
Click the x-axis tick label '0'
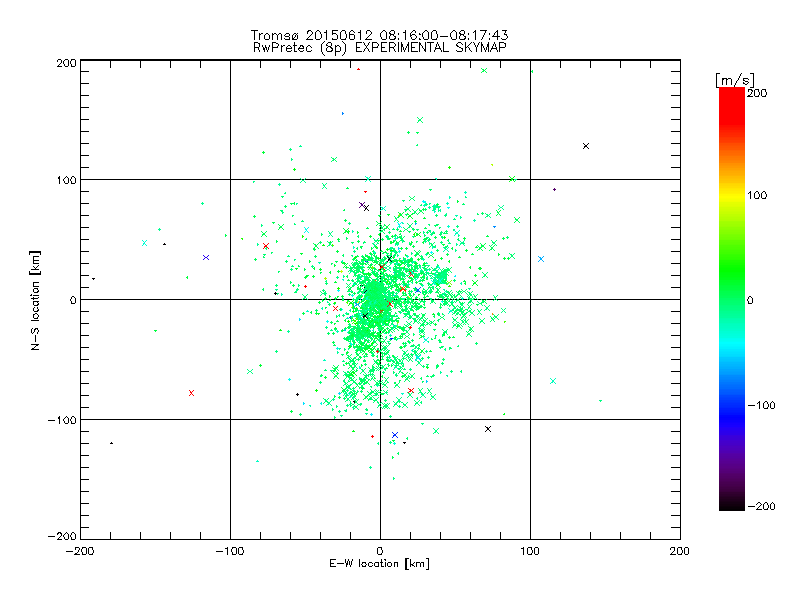coord(380,551)
